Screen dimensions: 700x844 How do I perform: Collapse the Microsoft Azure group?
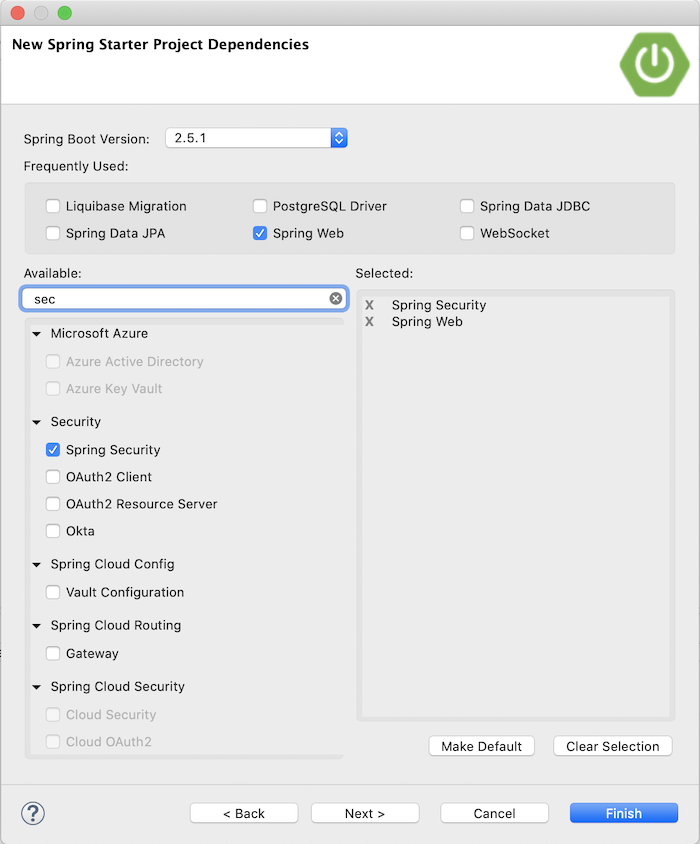[x=36, y=333]
